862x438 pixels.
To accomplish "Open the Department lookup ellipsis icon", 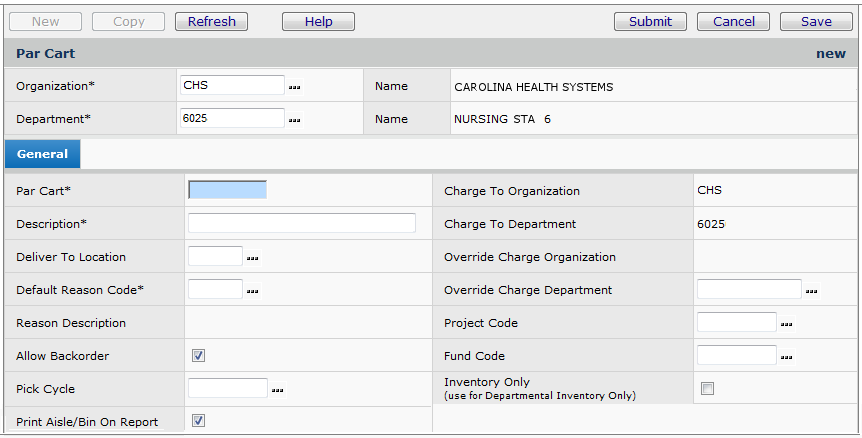I will tap(295, 120).
